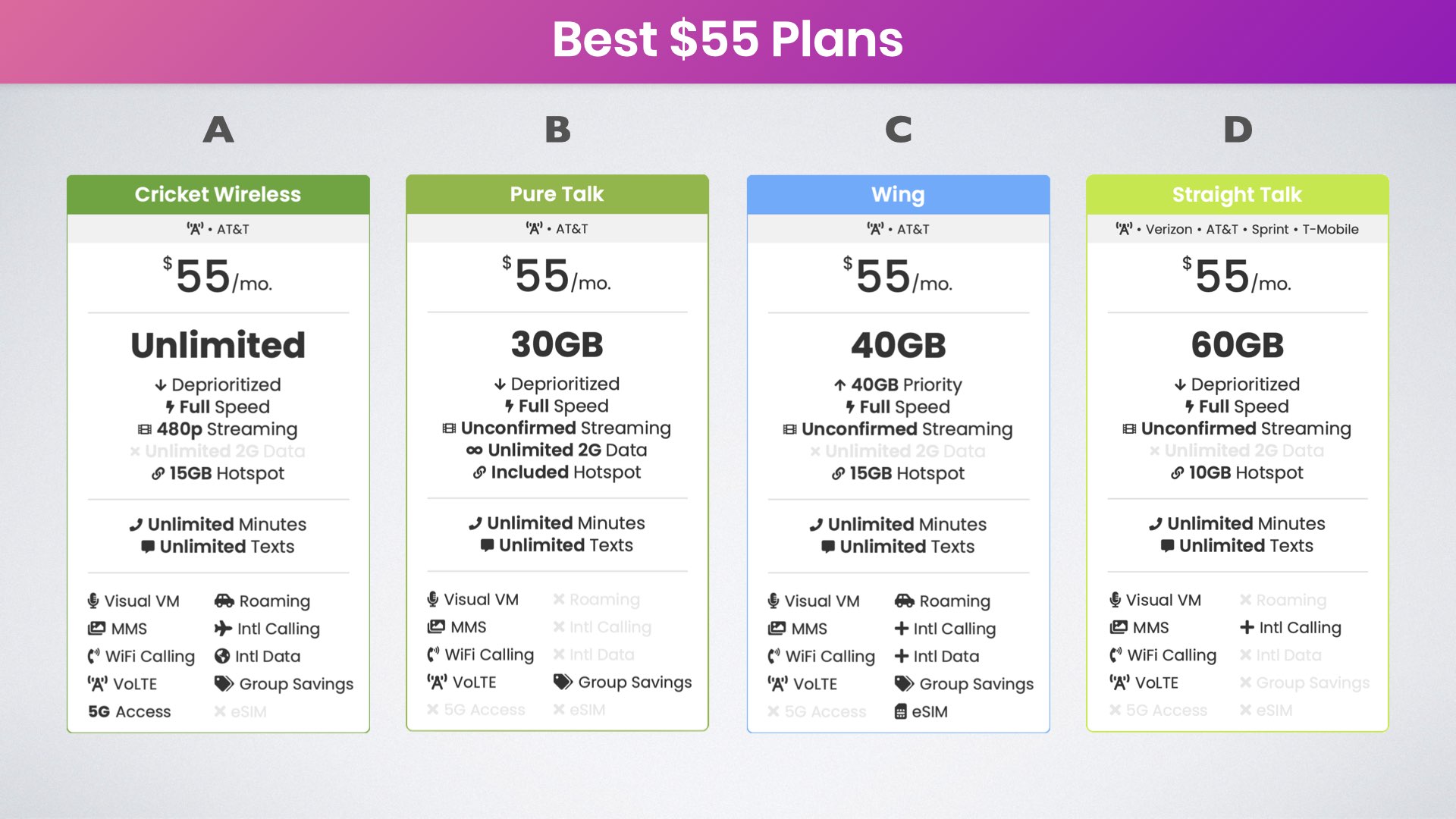Click the microphone Visual VM icon in Straight Talk
This screenshot has height=819, width=1456.
click(1116, 600)
